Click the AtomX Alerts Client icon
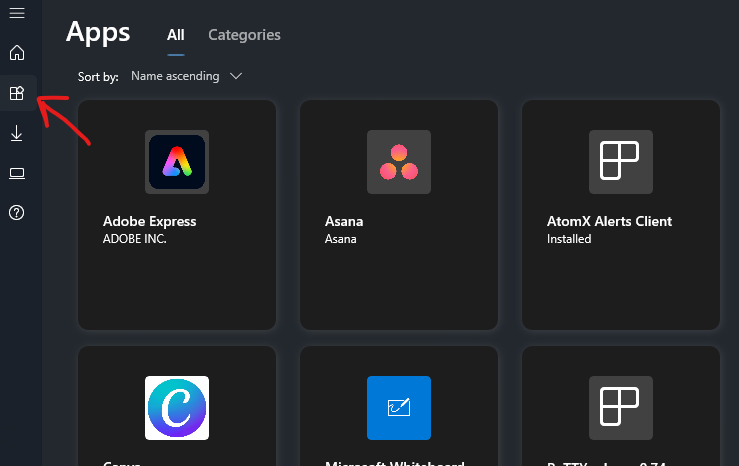The height and width of the screenshot is (466, 739). coord(621,162)
